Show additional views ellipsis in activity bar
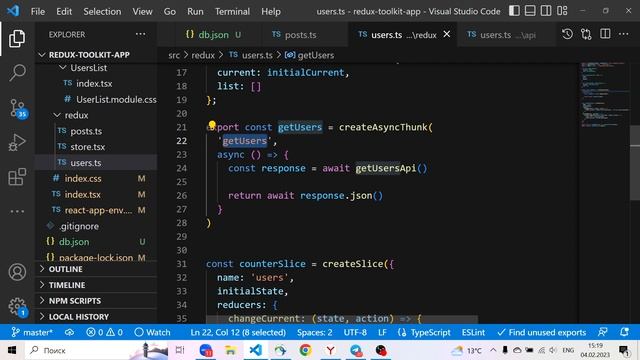The image size is (640, 360). (17, 211)
